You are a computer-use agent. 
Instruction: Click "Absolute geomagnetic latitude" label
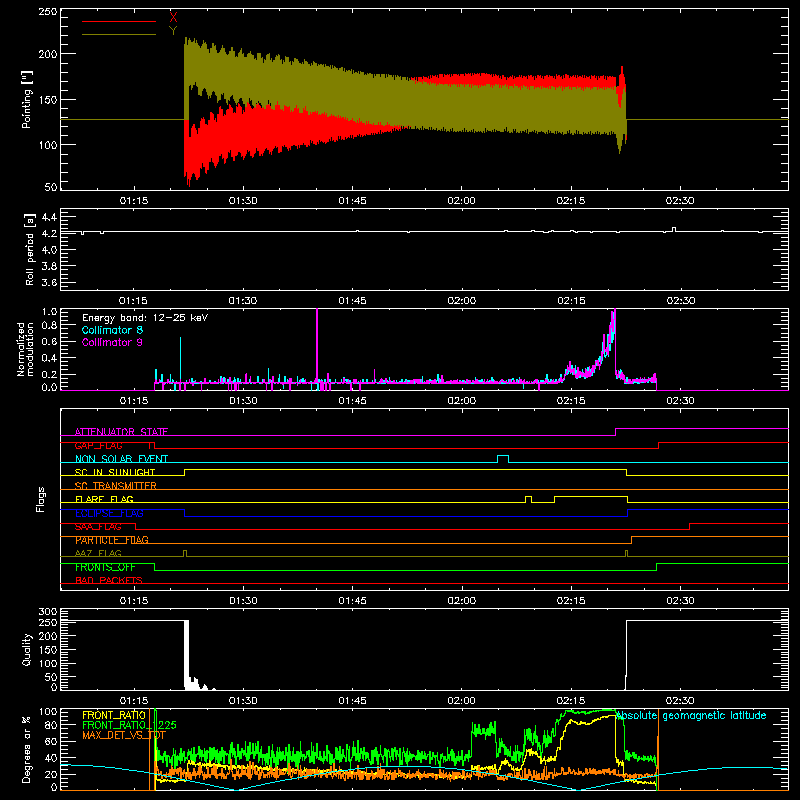pyautogui.click(x=691, y=715)
